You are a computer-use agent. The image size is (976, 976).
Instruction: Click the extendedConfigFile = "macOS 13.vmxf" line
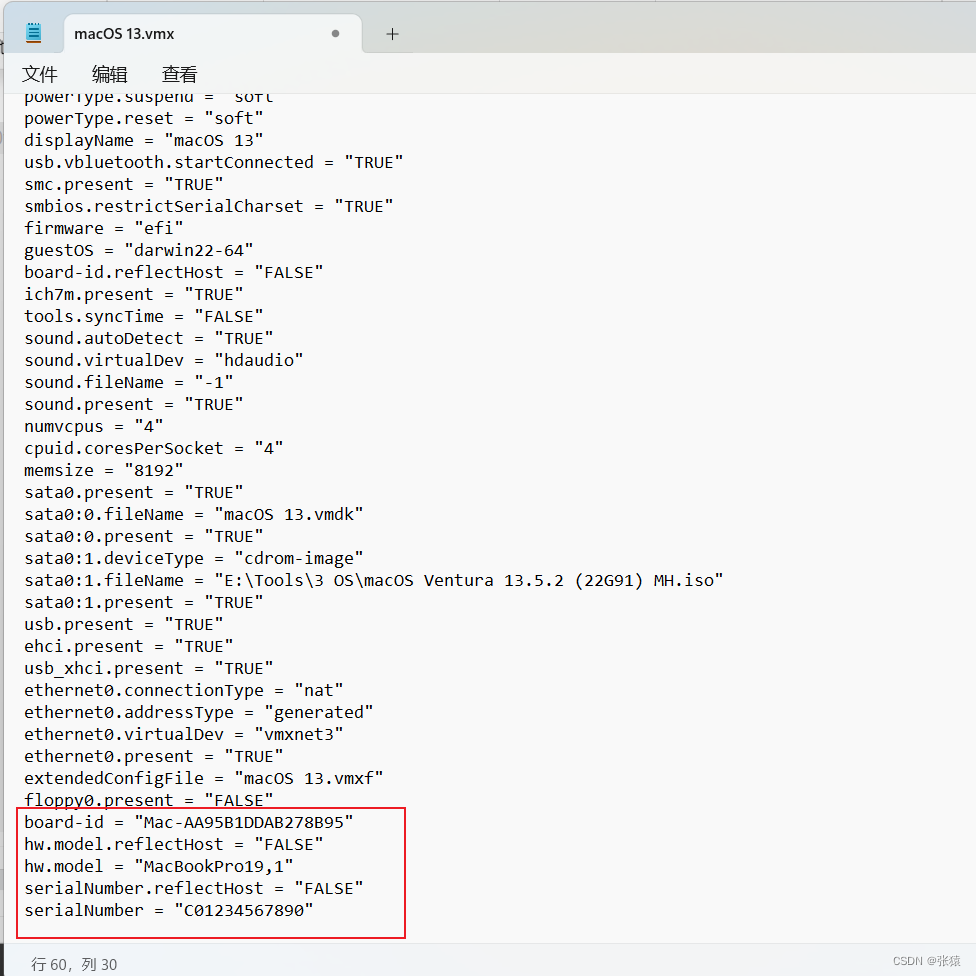pyautogui.click(x=204, y=778)
